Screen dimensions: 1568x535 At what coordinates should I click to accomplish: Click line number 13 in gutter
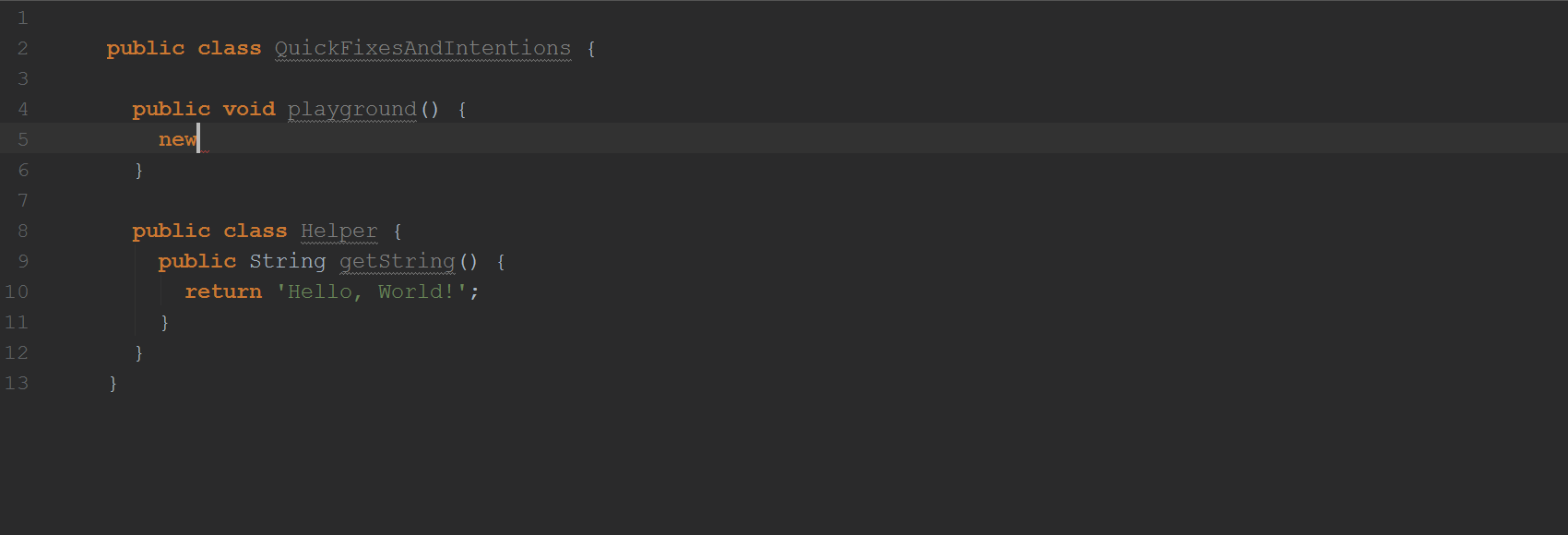(17, 383)
